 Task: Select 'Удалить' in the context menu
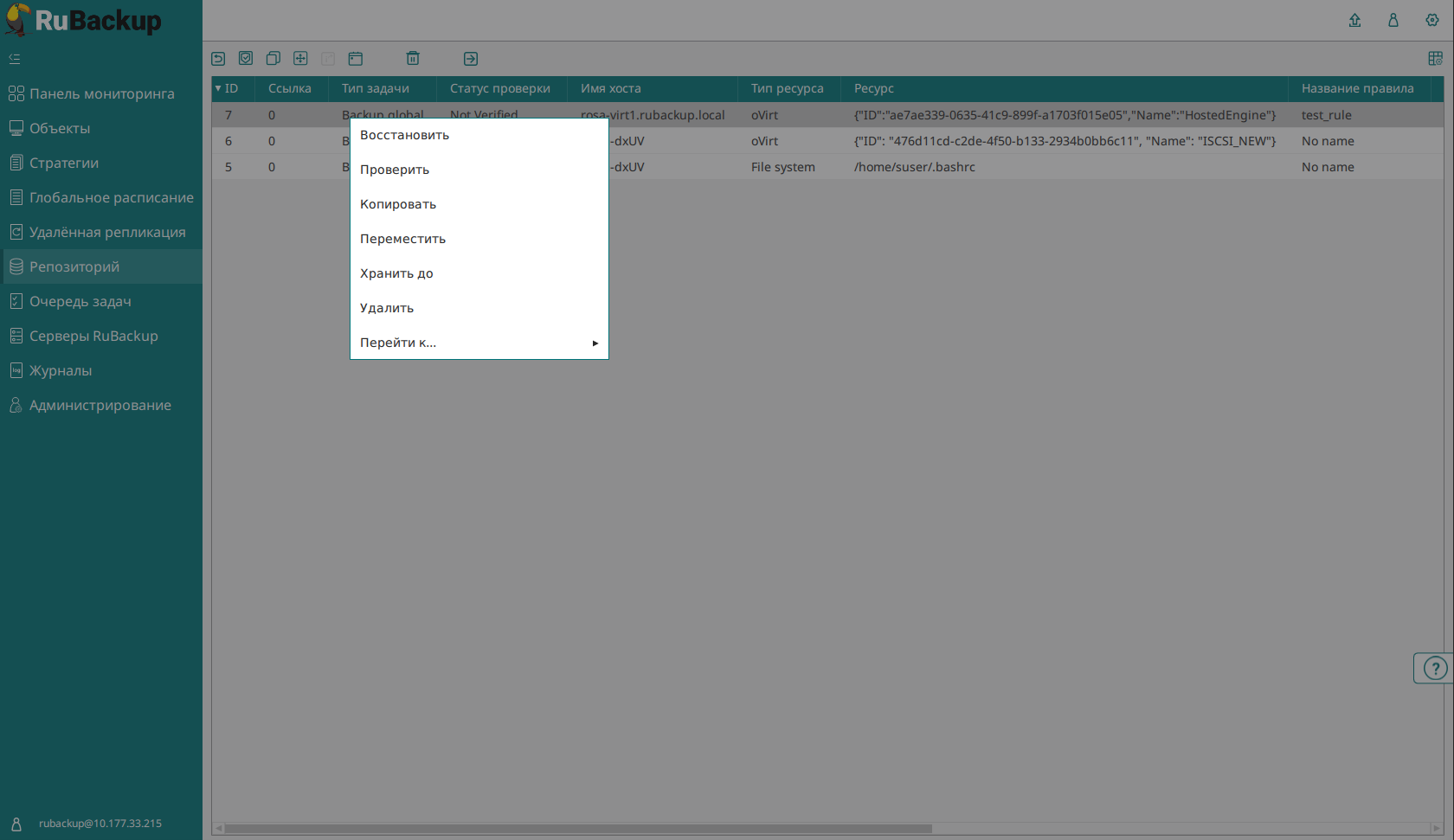[x=387, y=308]
